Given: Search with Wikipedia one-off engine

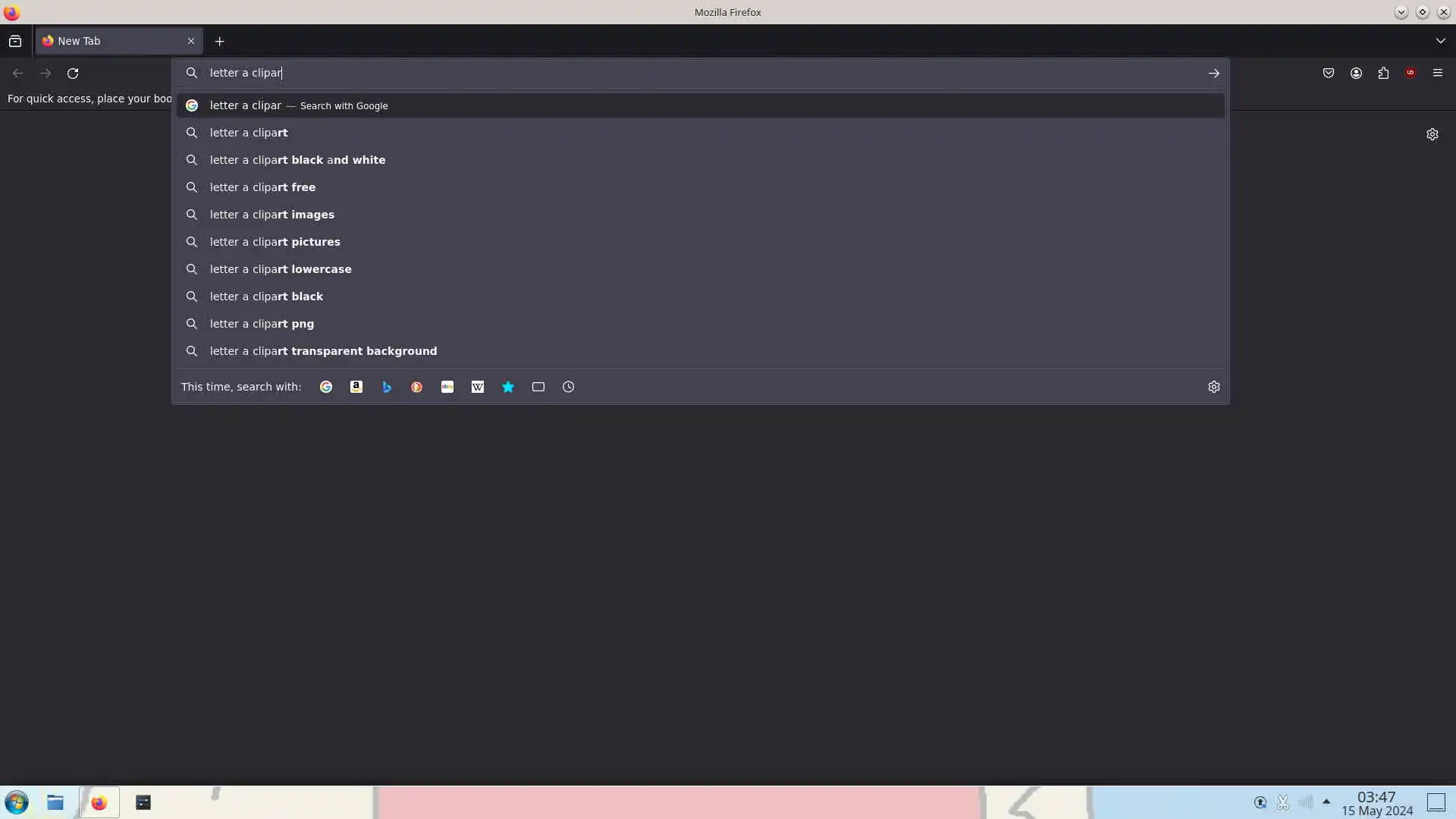Looking at the screenshot, I should tap(478, 387).
